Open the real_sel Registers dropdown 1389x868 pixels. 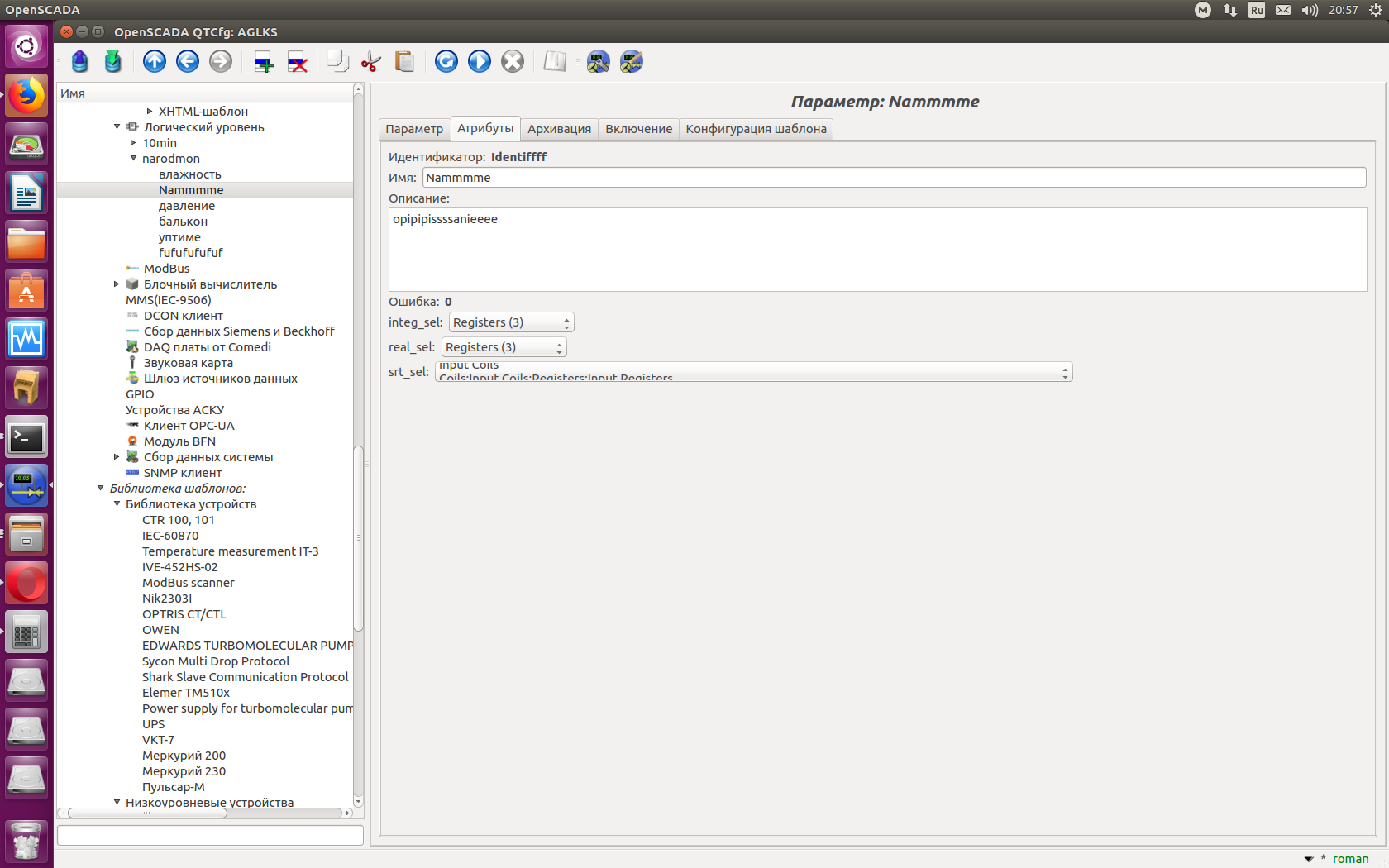[504, 347]
